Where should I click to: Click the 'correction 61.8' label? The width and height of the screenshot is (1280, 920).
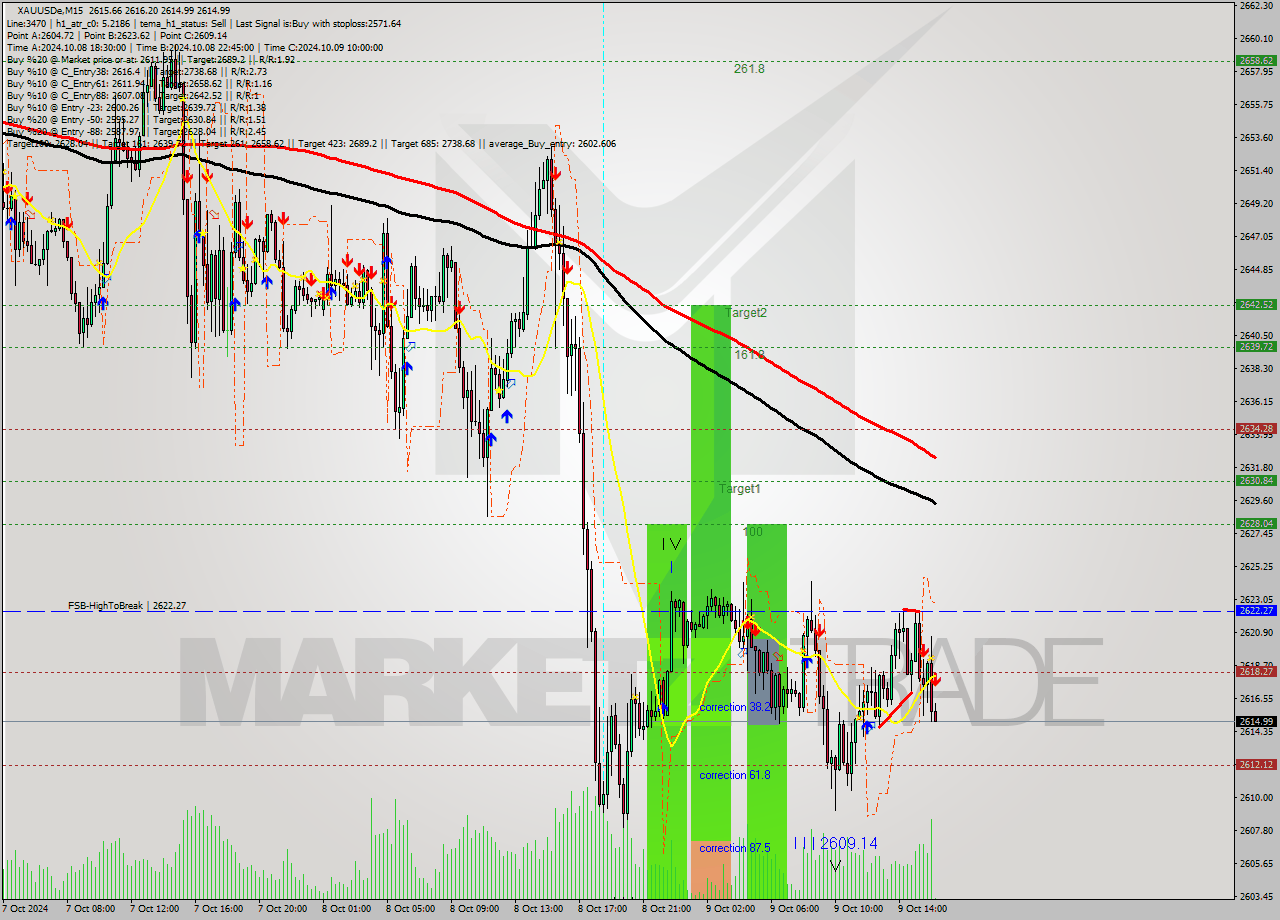735,775
